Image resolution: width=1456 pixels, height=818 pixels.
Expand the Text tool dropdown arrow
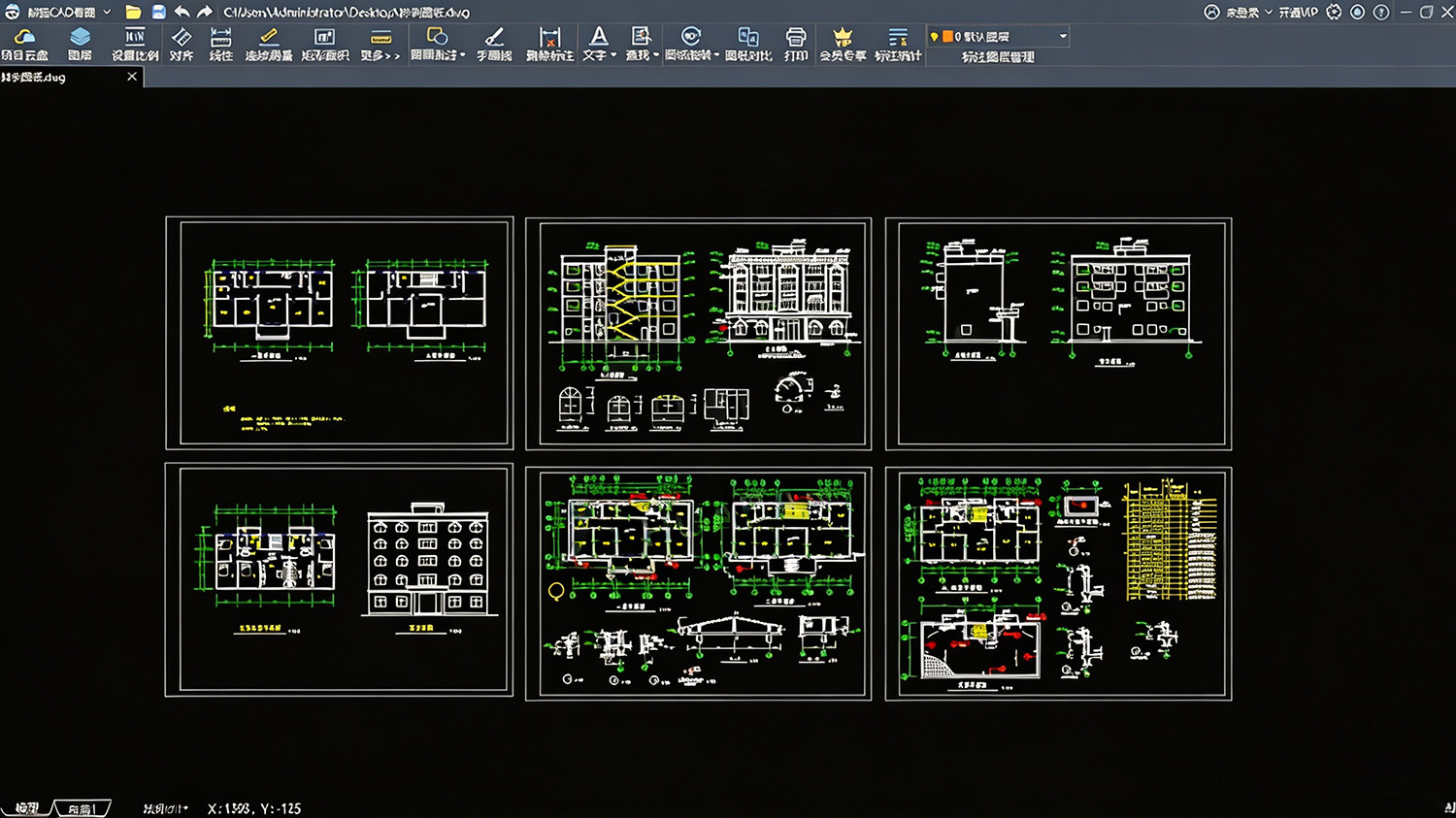[x=613, y=55]
